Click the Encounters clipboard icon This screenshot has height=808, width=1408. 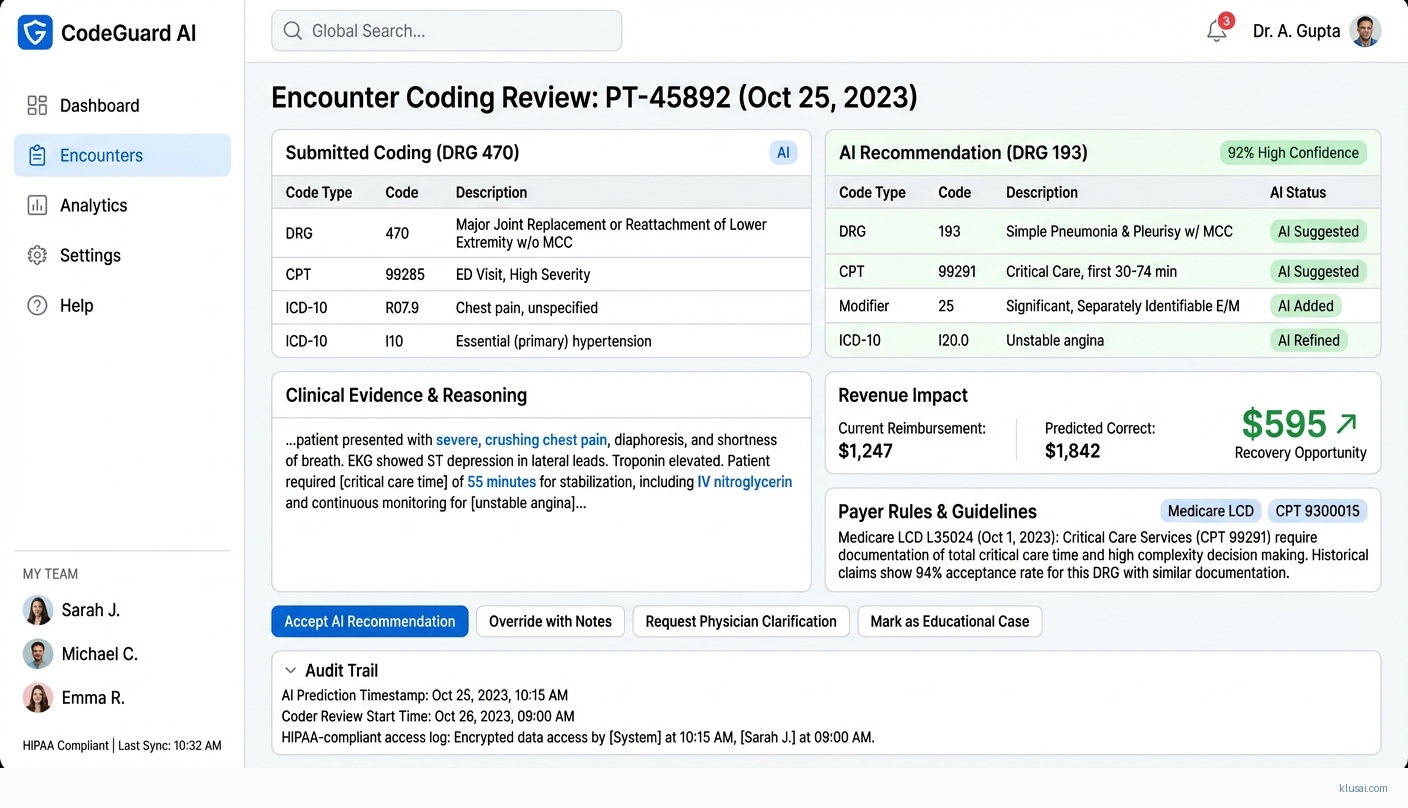(37, 155)
